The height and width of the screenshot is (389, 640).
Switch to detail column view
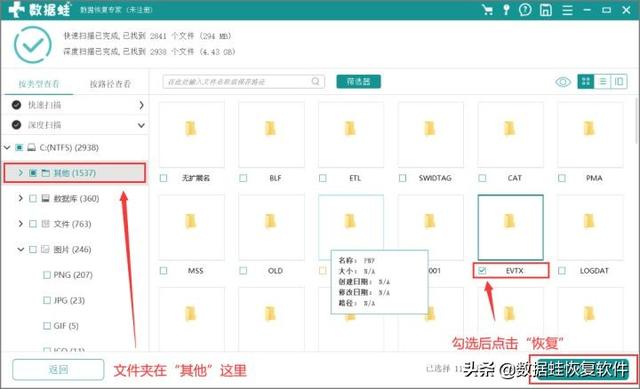point(619,82)
